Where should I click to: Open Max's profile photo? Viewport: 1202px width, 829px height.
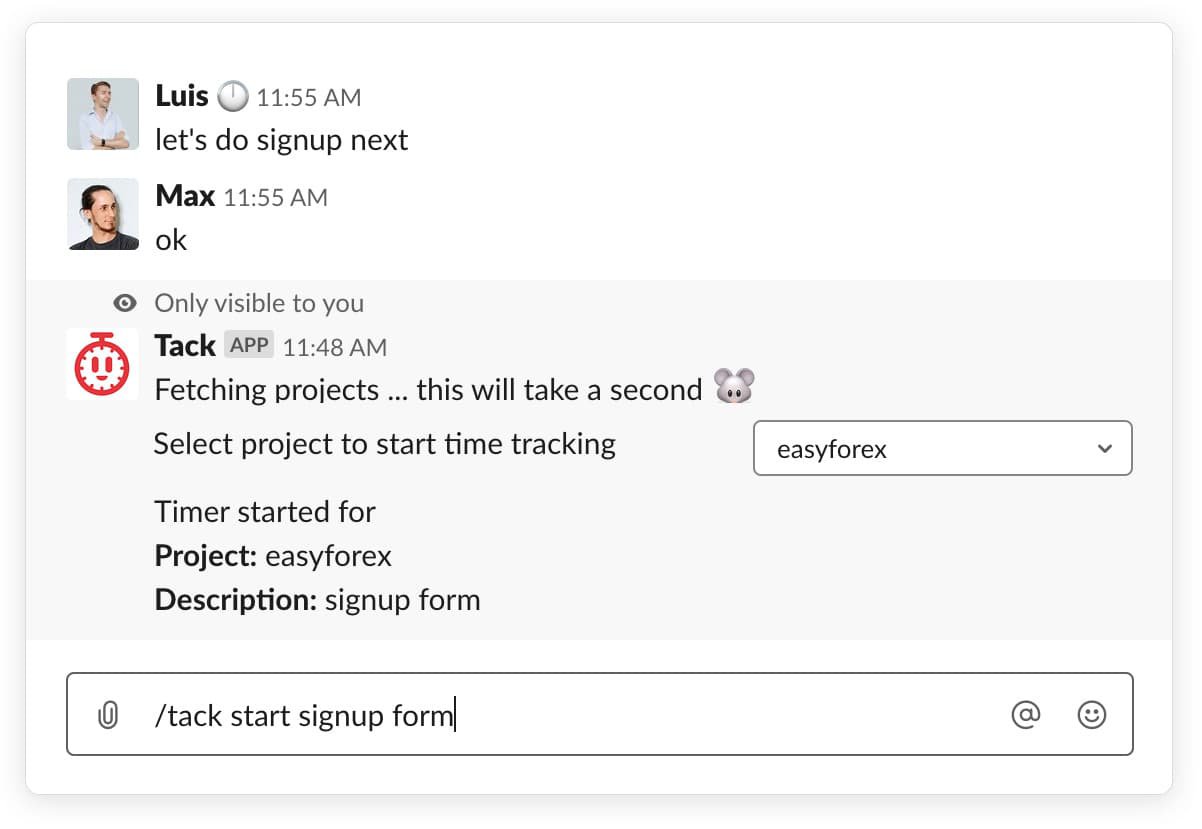click(103, 214)
